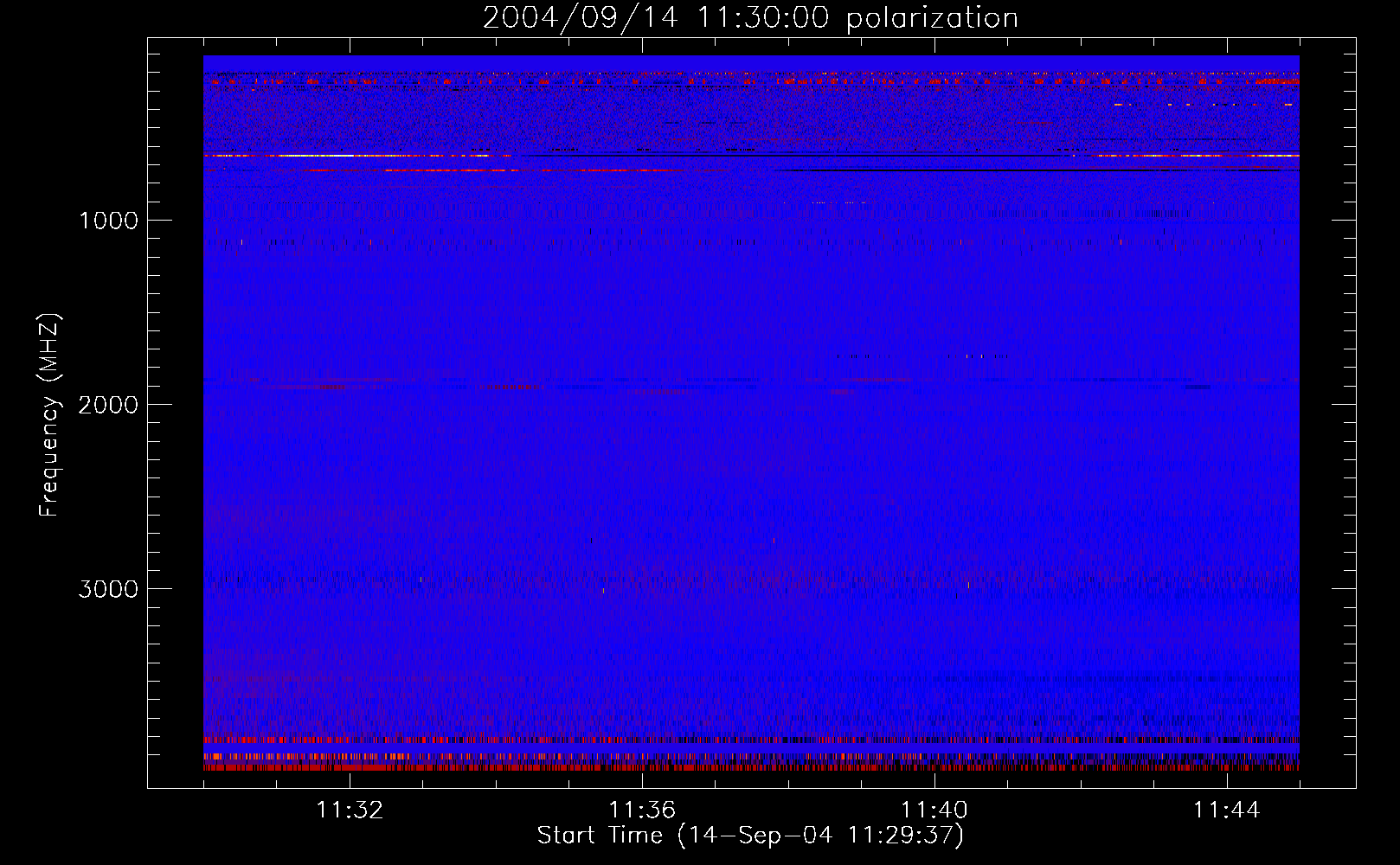Click the 1000 frequency tick label
The image size is (1400, 865).
click(x=108, y=221)
